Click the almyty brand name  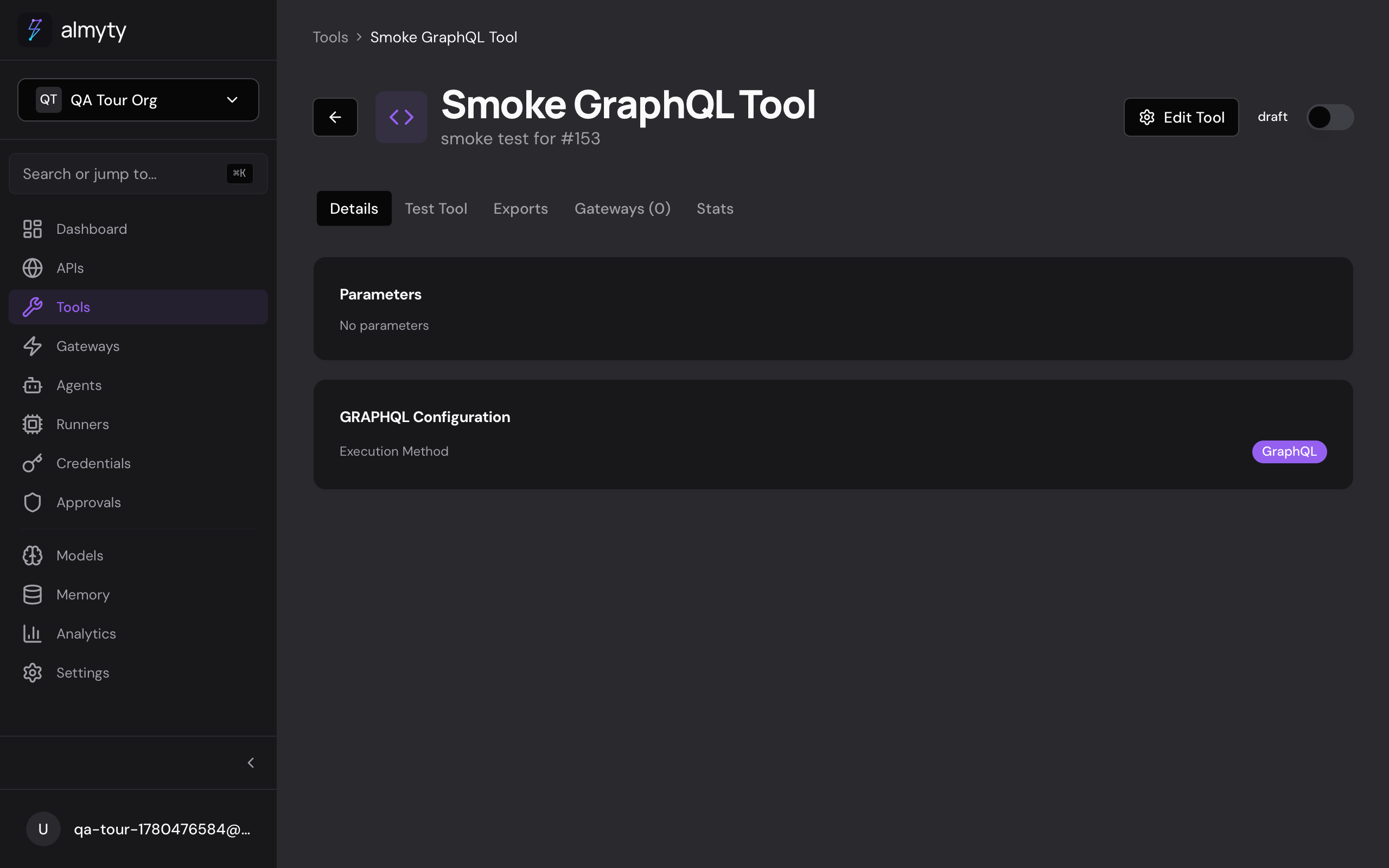click(93, 30)
